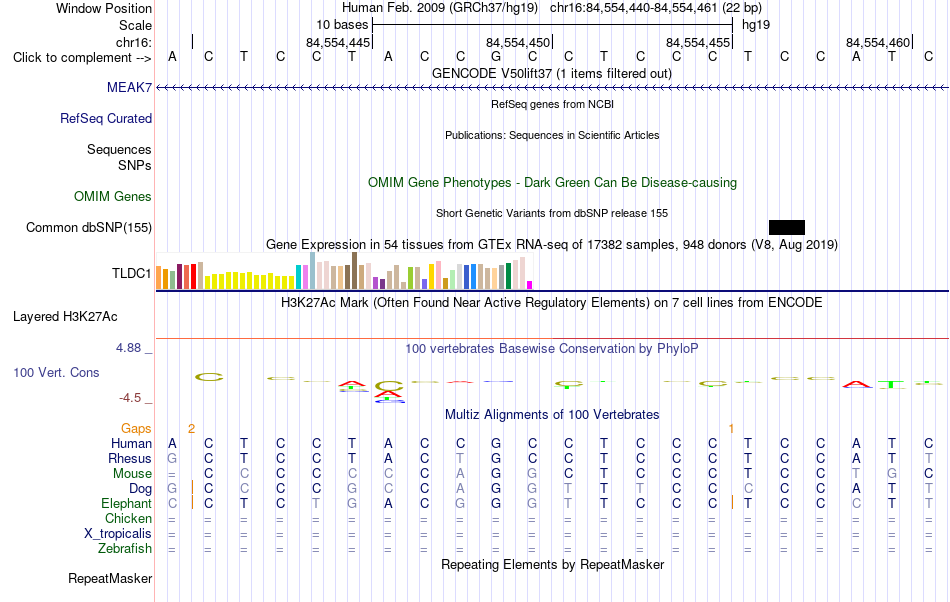The width and height of the screenshot is (950, 602).
Task: Click the Elephant species row label
Action: point(127,503)
